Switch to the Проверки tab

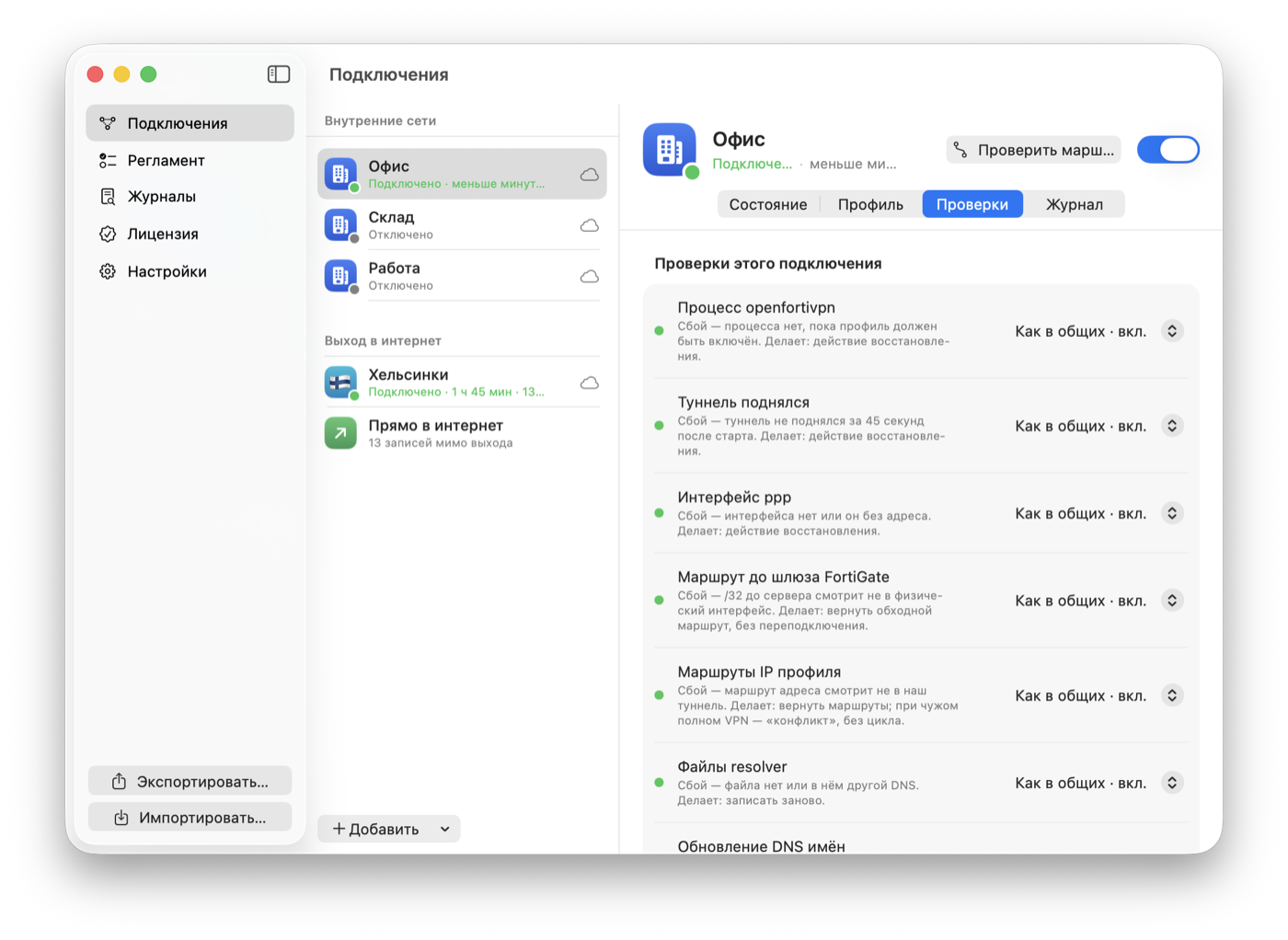tap(972, 204)
